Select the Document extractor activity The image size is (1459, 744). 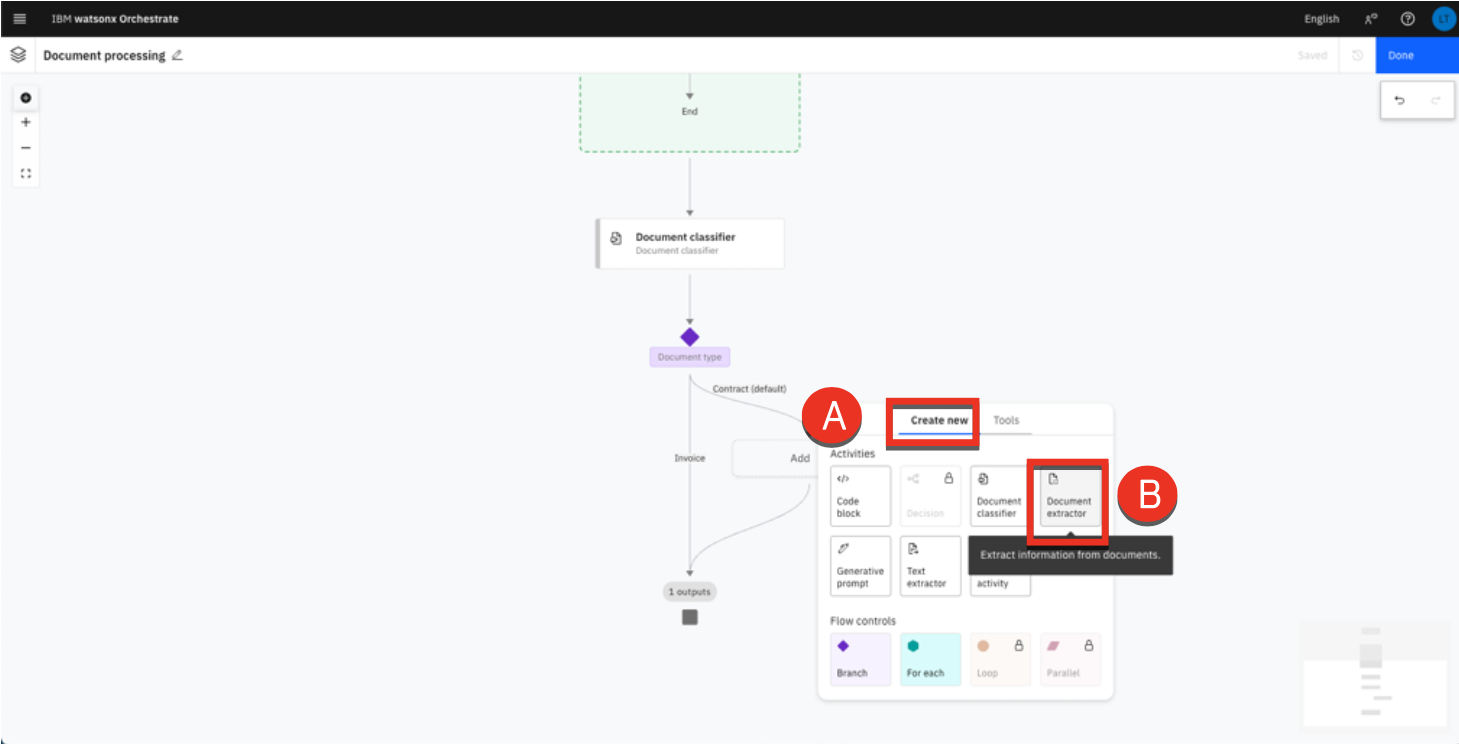click(x=1069, y=496)
